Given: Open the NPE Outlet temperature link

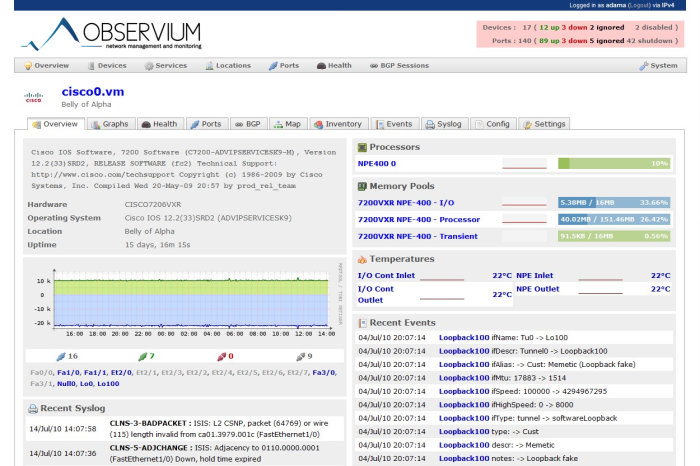Looking at the screenshot, I should tap(538, 289).
